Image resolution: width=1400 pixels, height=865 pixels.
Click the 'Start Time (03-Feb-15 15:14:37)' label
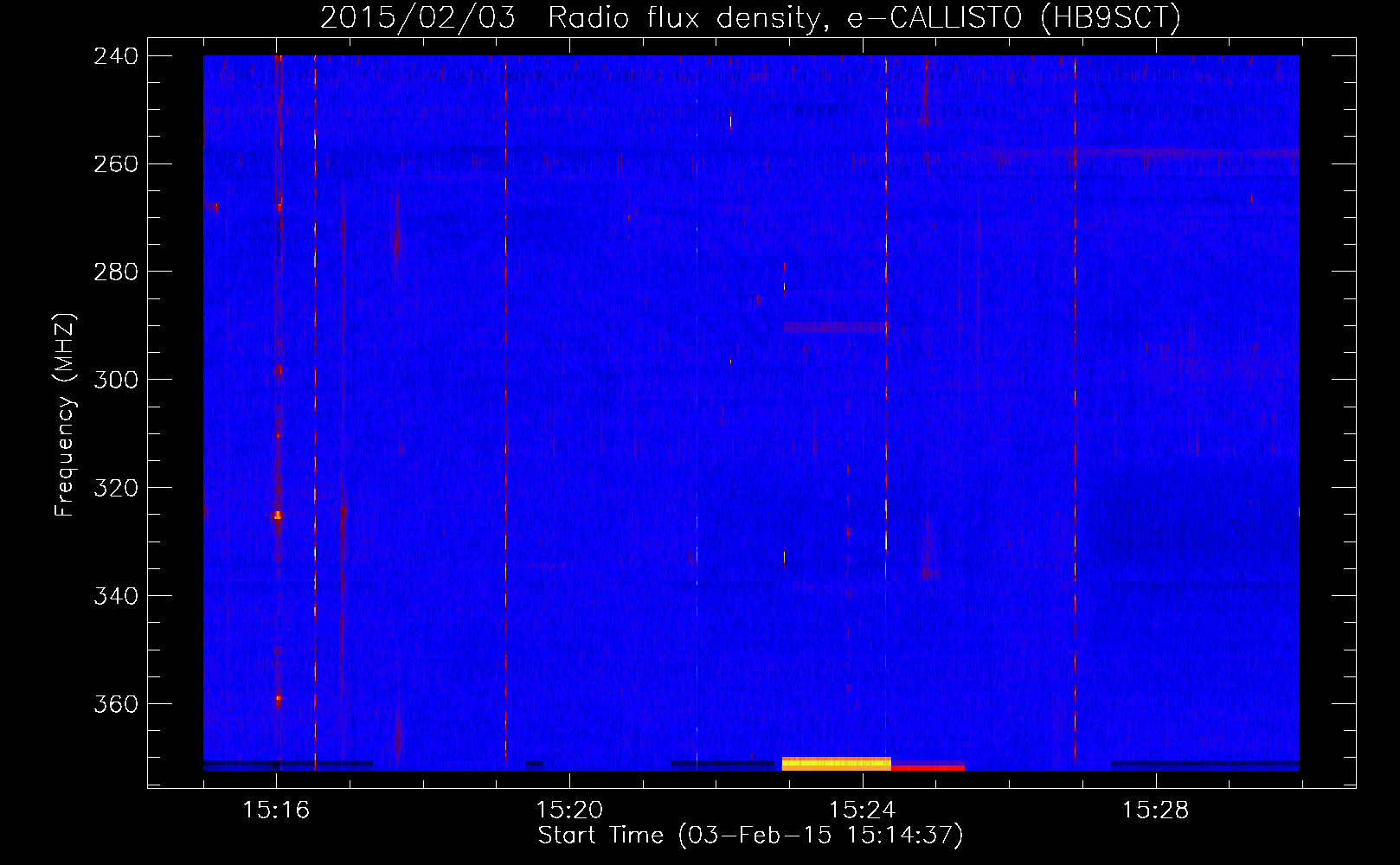point(750,836)
